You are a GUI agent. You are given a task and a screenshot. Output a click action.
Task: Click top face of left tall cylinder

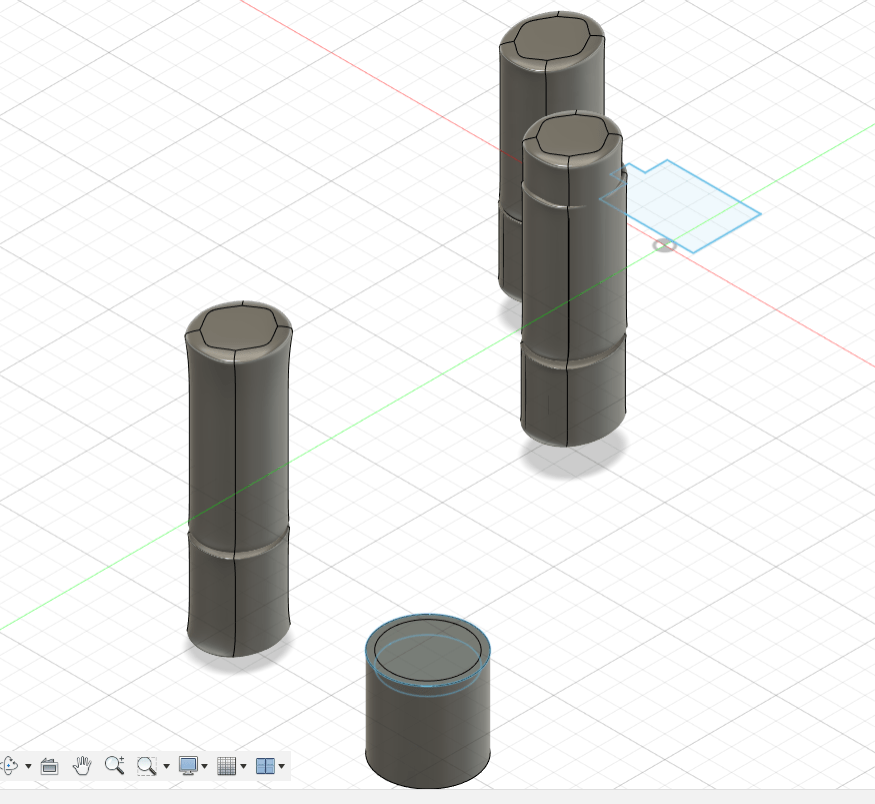pyautogui.click(x=238, y=328)
